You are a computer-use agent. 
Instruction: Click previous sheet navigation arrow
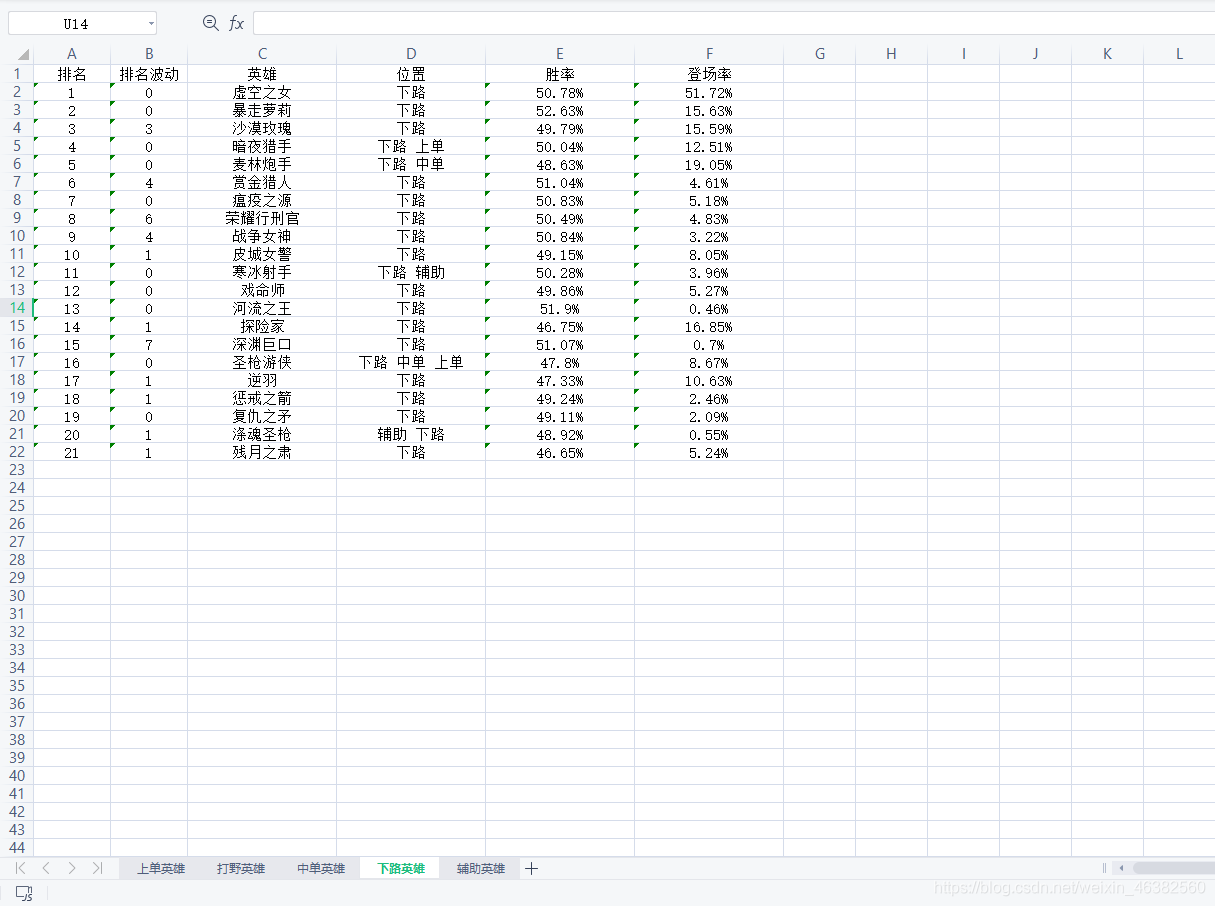point(46,868)
